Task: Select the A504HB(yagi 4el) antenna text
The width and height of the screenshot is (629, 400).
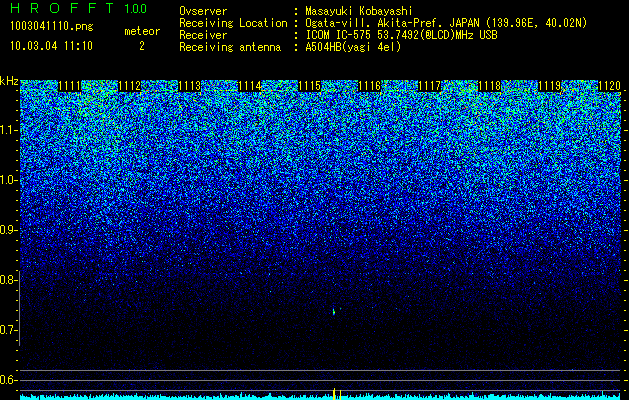Action: 353,47
